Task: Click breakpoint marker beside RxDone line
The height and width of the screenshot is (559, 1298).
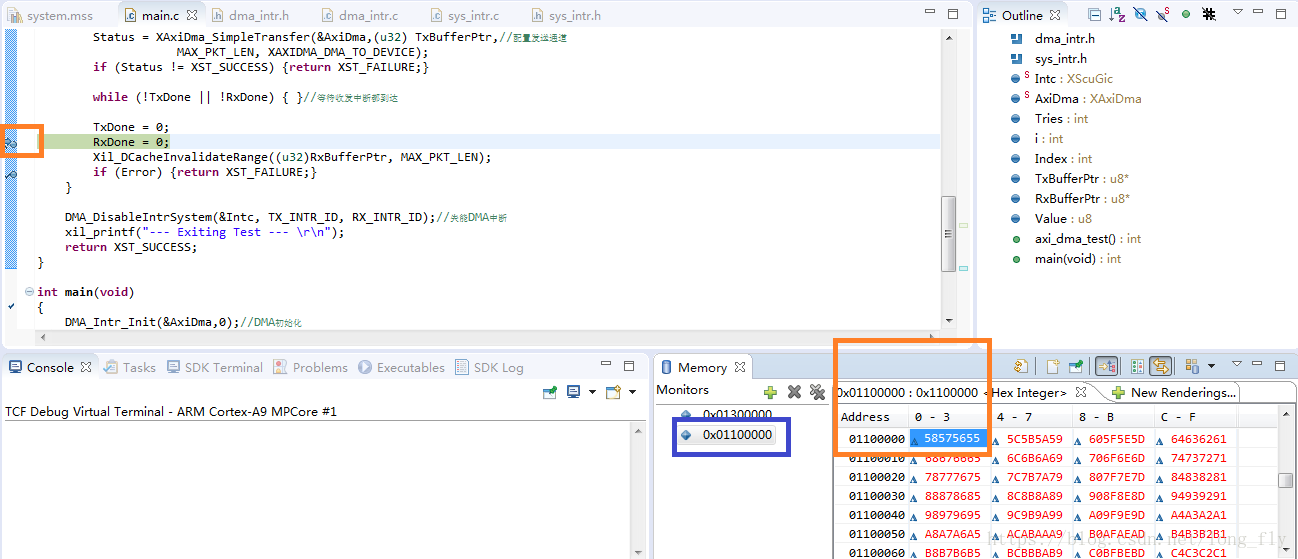Action: [x=11, y=143]
